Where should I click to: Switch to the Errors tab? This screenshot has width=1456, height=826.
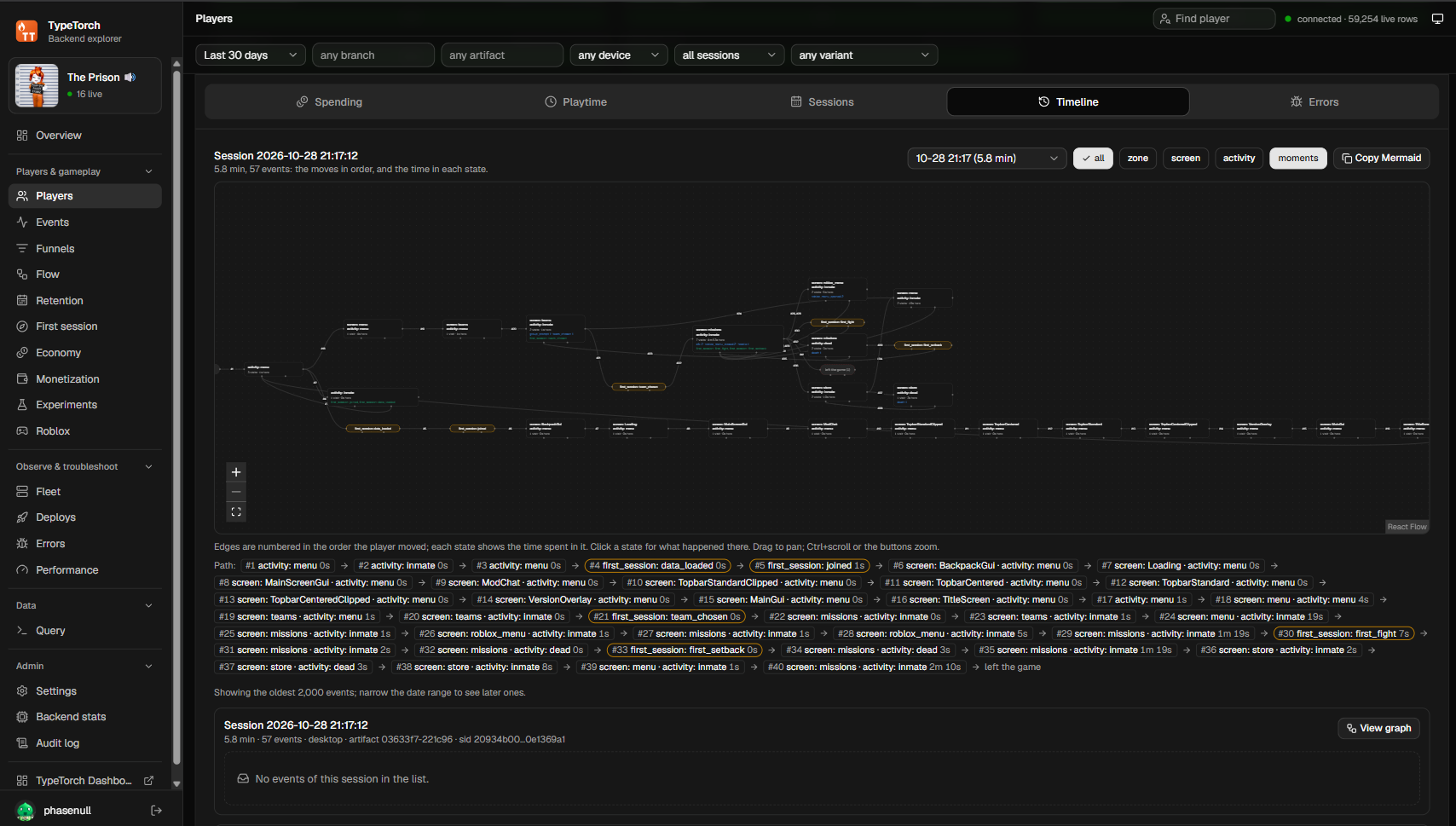(1314, 102)
